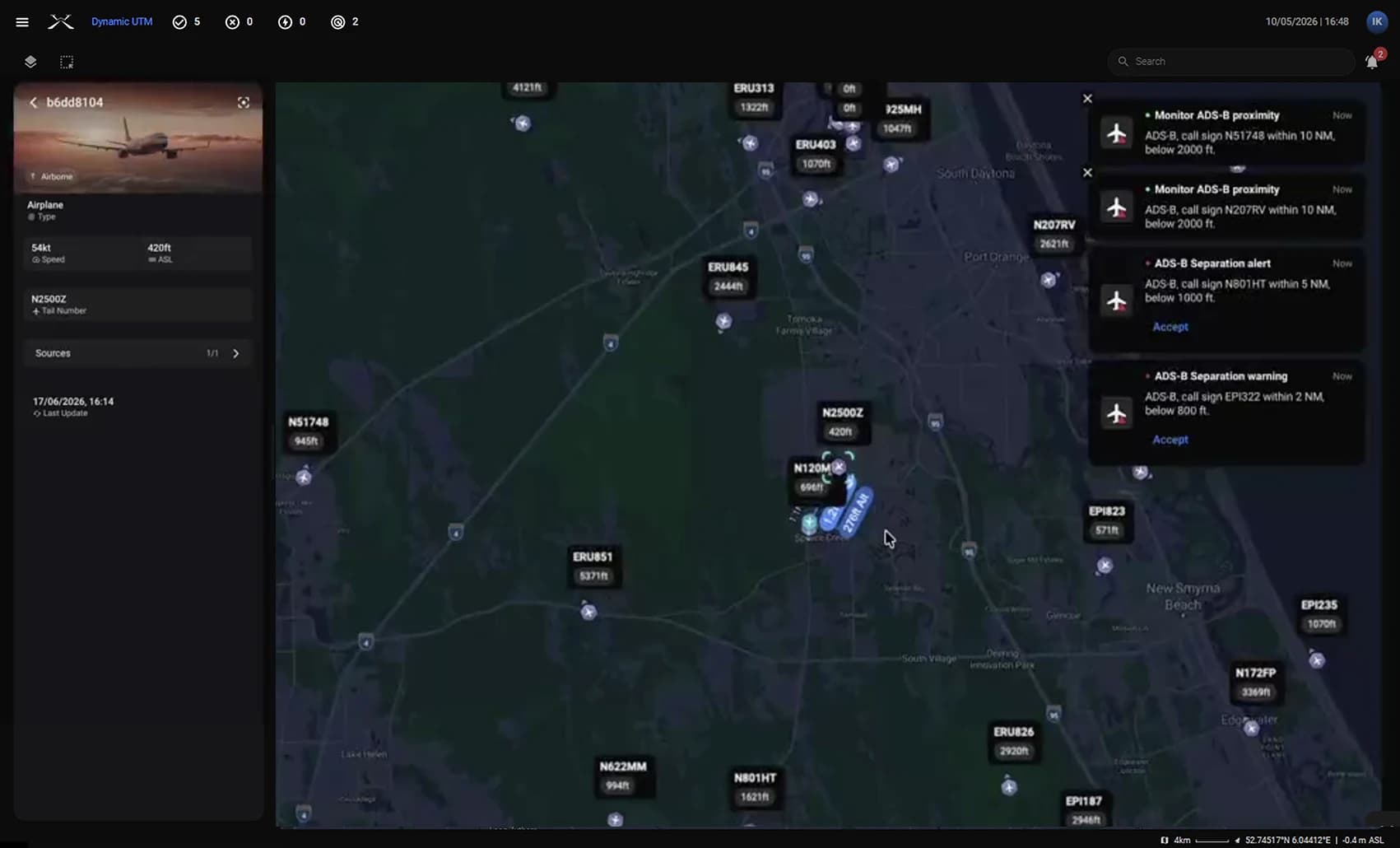Dismiss the N207RV proximity notification

tap(1087, 173)
